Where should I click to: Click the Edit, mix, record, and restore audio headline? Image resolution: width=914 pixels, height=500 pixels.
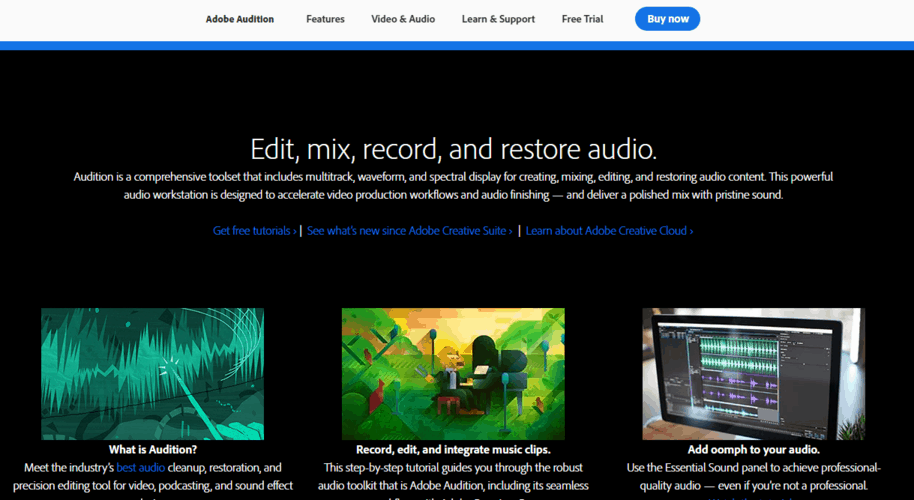(454, 149)
